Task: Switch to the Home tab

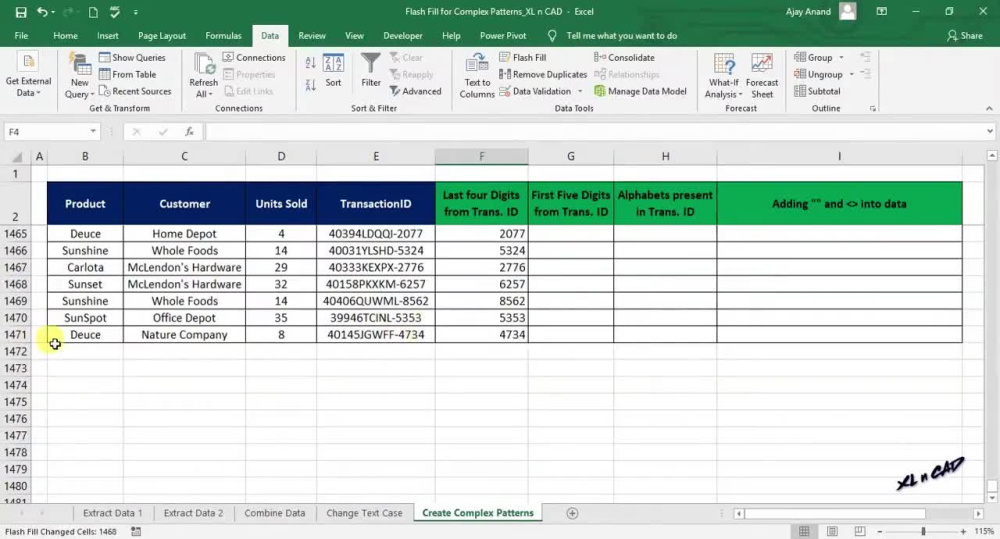Action: tap(65, 36)
